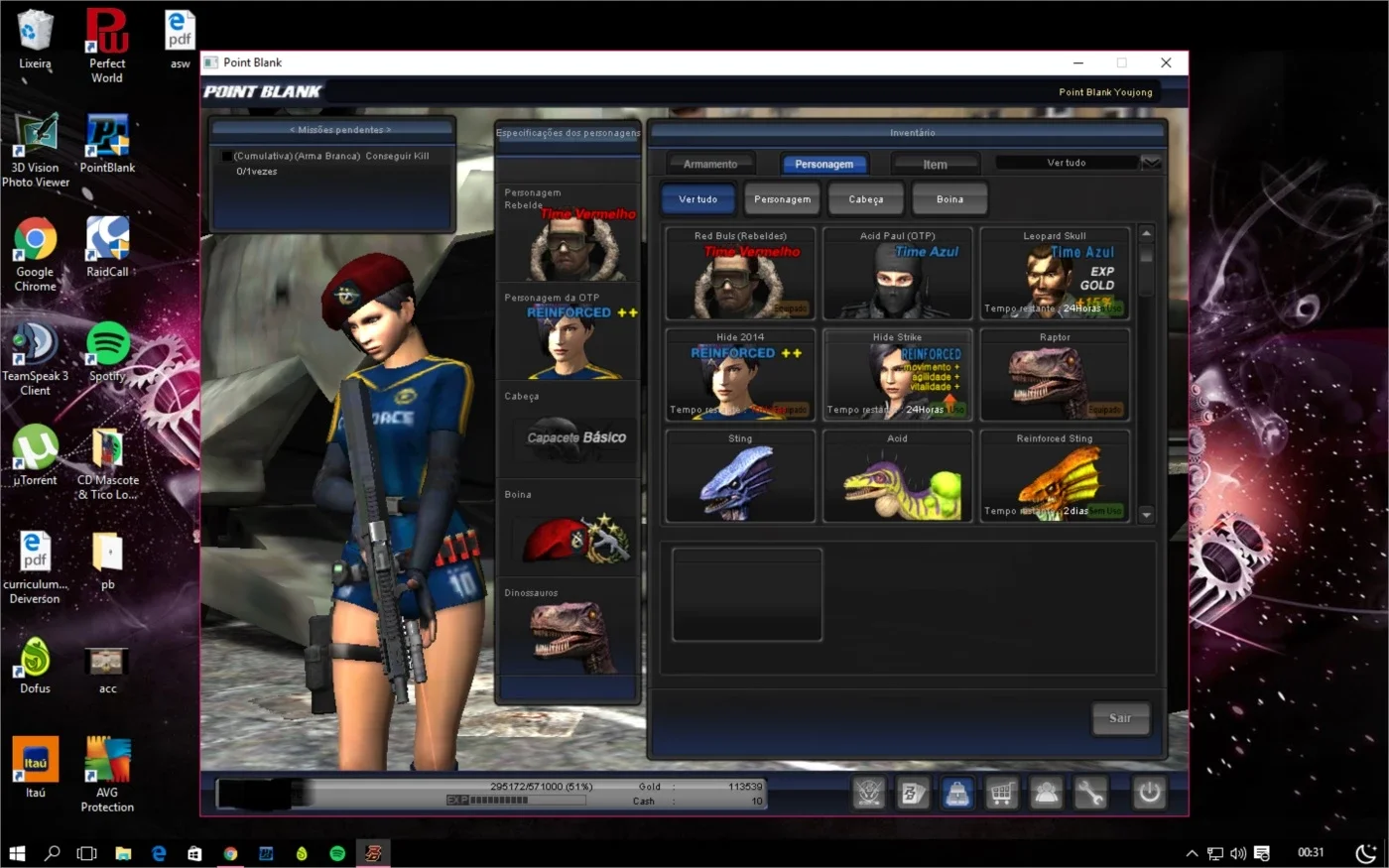Select the Sting dinosaur card
The width and height of the screenshot is (1389, 868).
(x=740, y=475)
